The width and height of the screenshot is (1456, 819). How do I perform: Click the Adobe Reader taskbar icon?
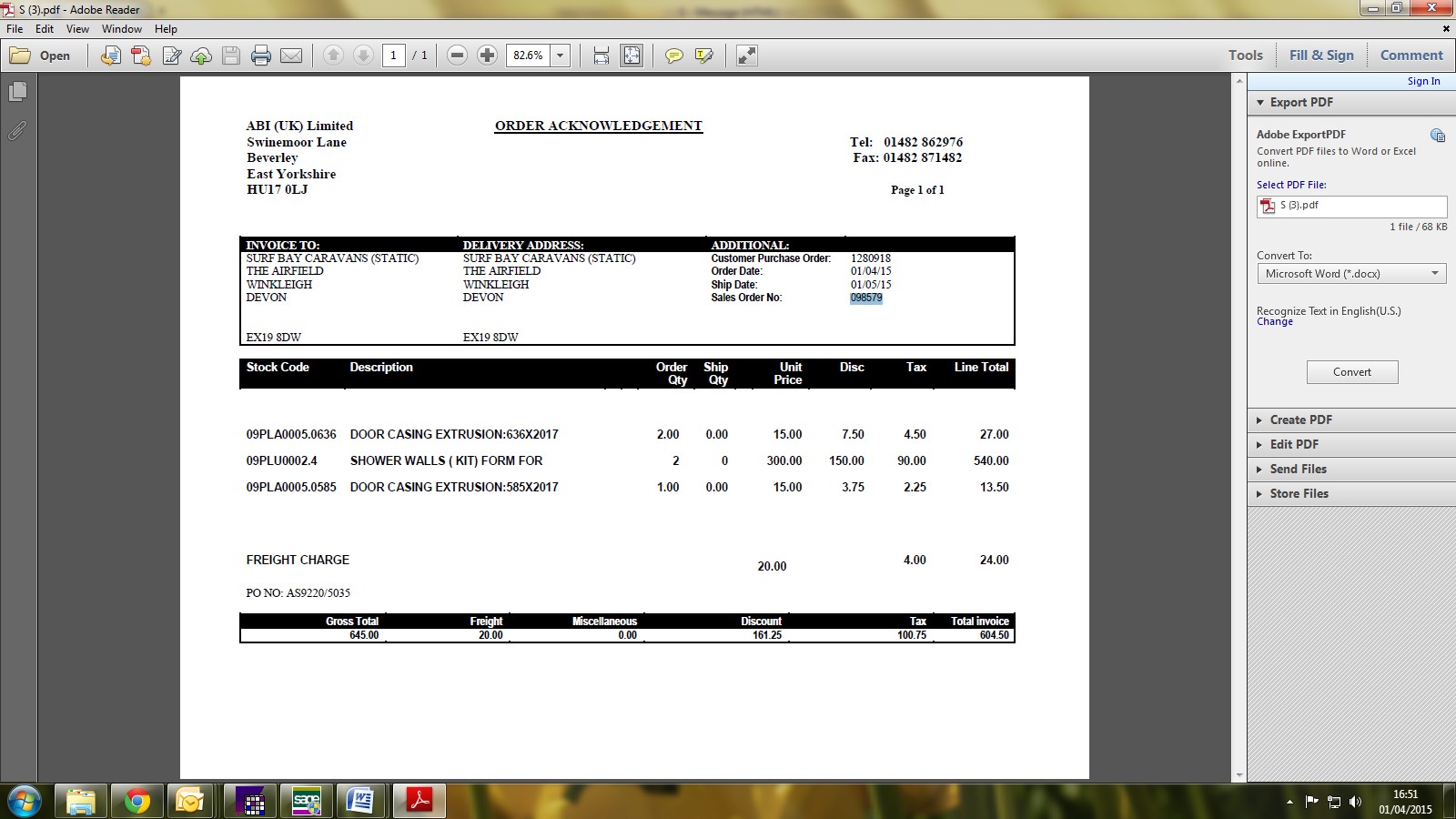[420, 802]
